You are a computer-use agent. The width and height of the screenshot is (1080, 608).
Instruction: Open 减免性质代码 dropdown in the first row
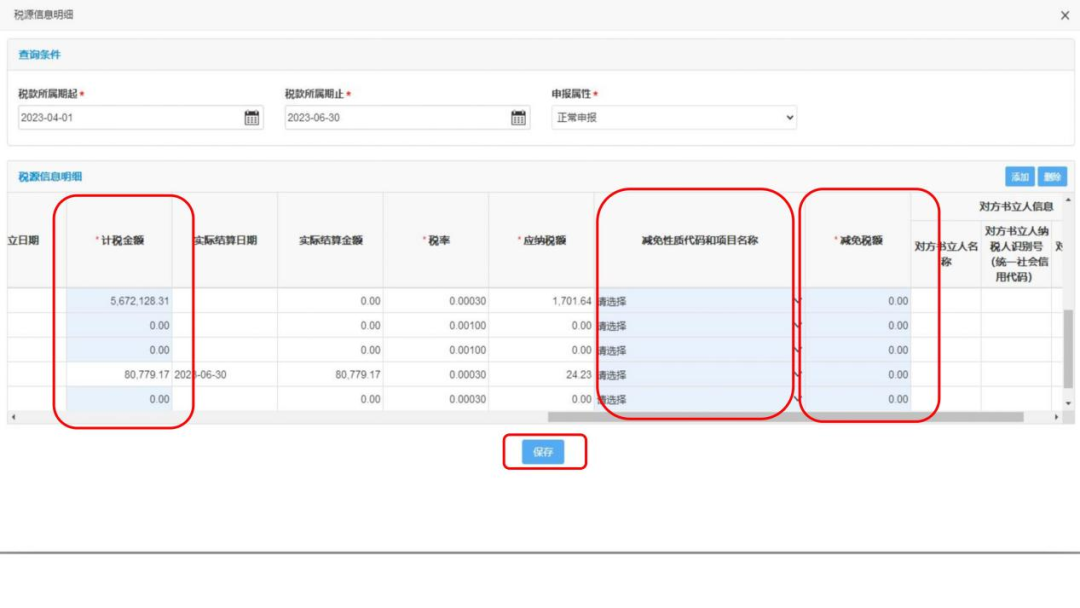[697, 301]
